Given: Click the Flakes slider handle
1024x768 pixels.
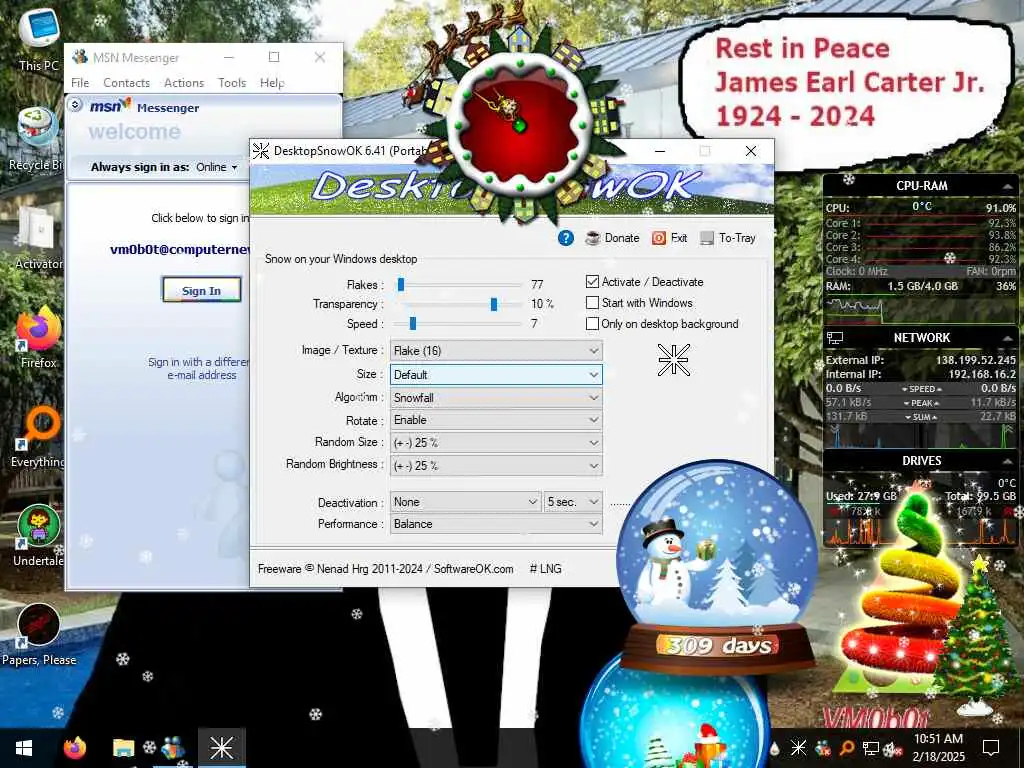Looking at the screenshot, I should coord(401,284).
